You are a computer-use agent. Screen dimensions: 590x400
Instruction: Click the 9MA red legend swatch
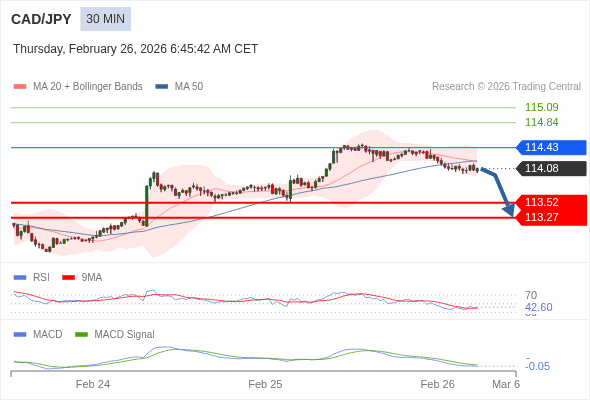[x=68, y=278]
